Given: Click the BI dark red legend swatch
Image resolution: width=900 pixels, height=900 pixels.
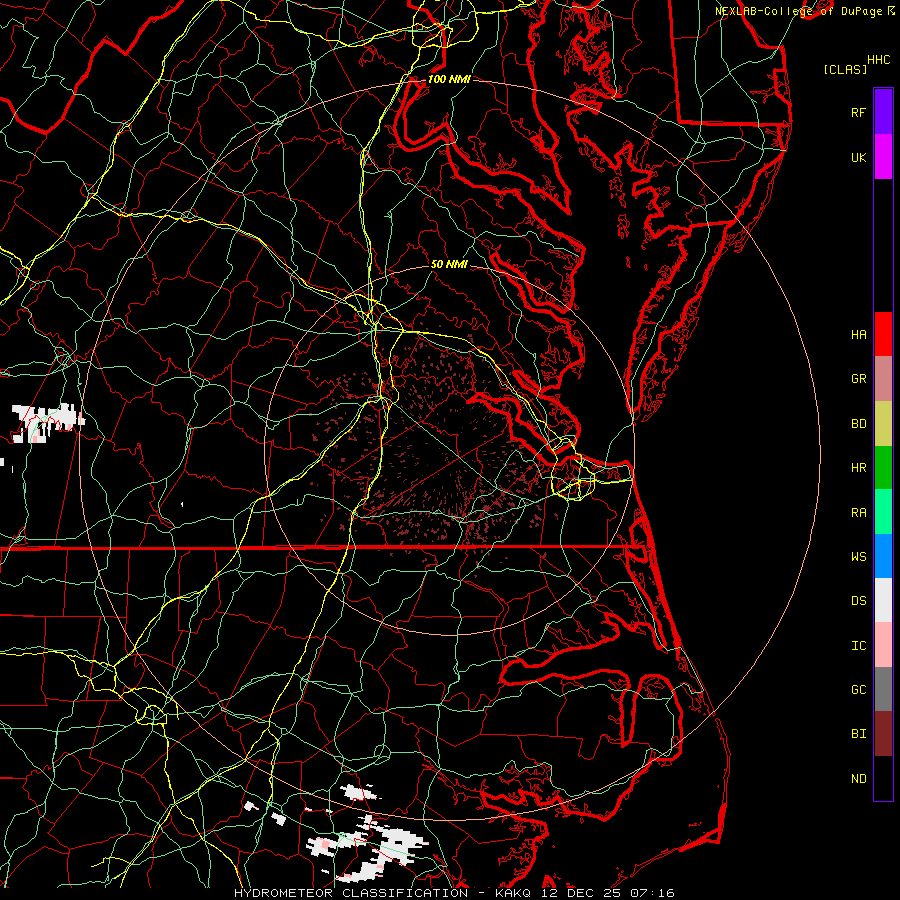Looking at the screenshot, I should pyautogui.click(x=883, y=734).
